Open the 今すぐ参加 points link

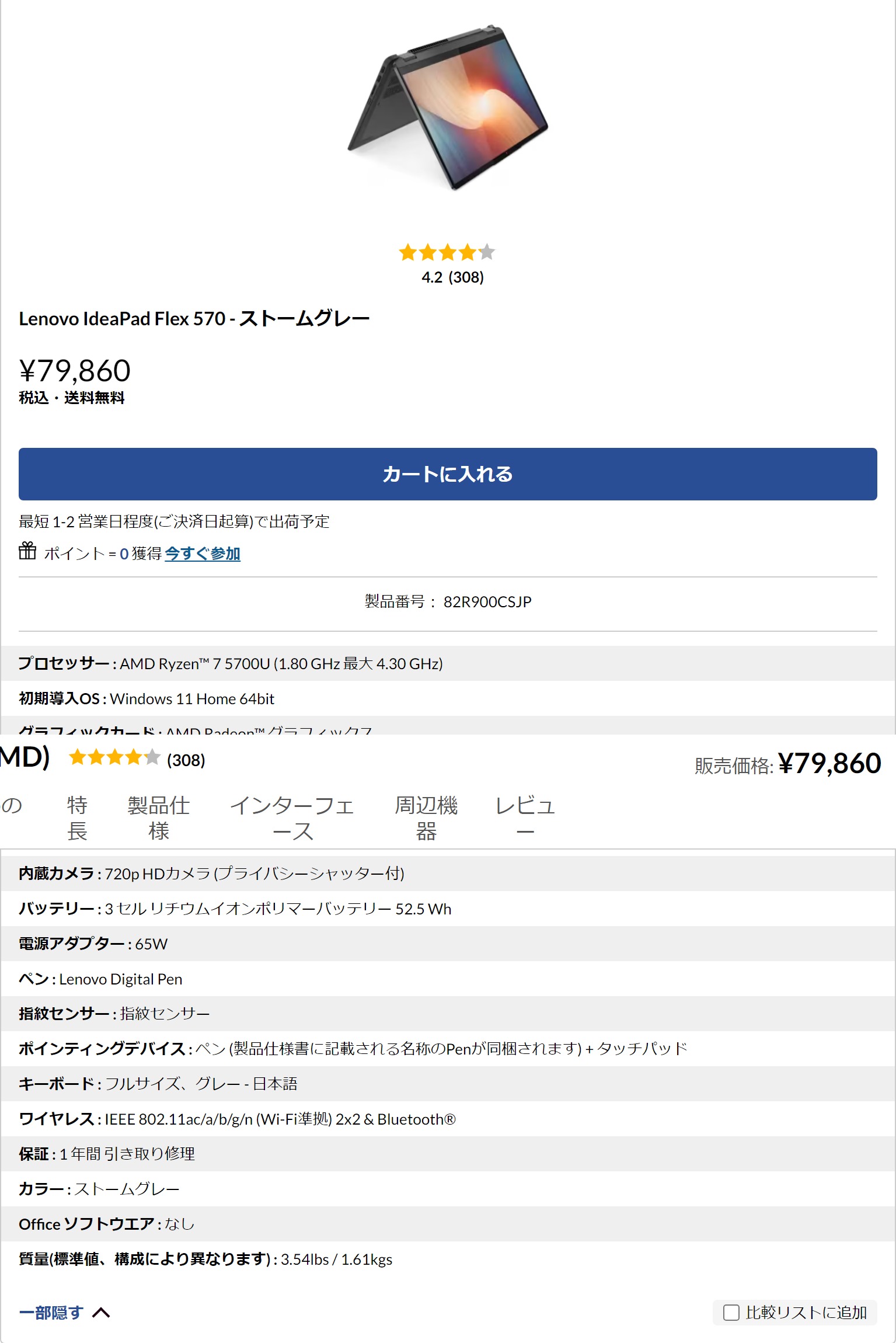pyautogui.click(x=203, y=553)
